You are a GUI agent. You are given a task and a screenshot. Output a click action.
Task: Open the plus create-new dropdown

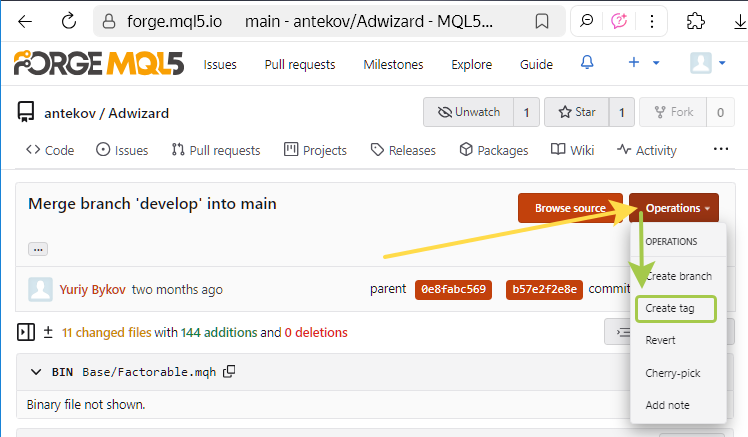pyautogui.click(x=643, y=63)
